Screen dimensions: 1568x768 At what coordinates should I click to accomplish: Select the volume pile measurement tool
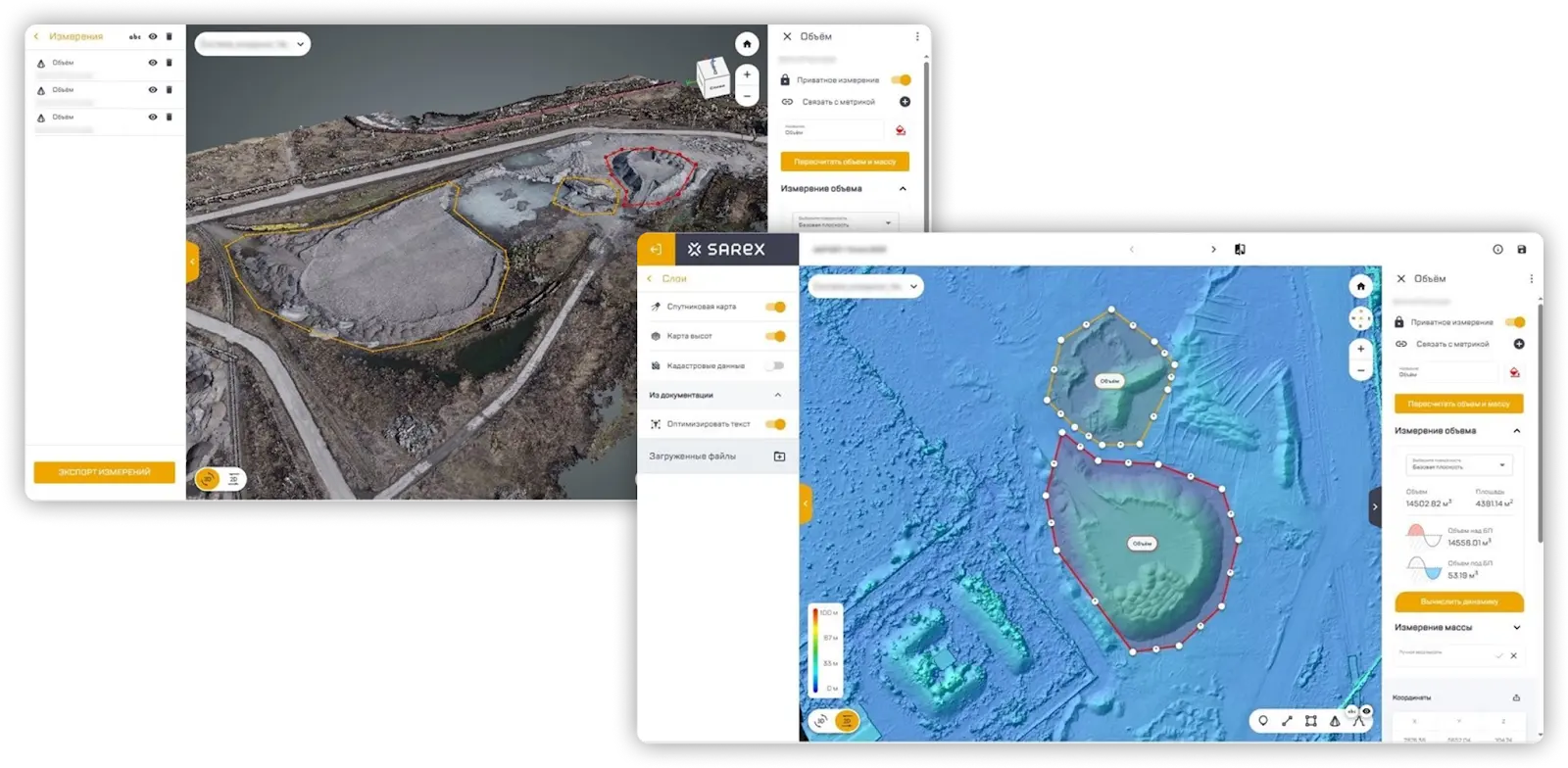coord(1335,721)
